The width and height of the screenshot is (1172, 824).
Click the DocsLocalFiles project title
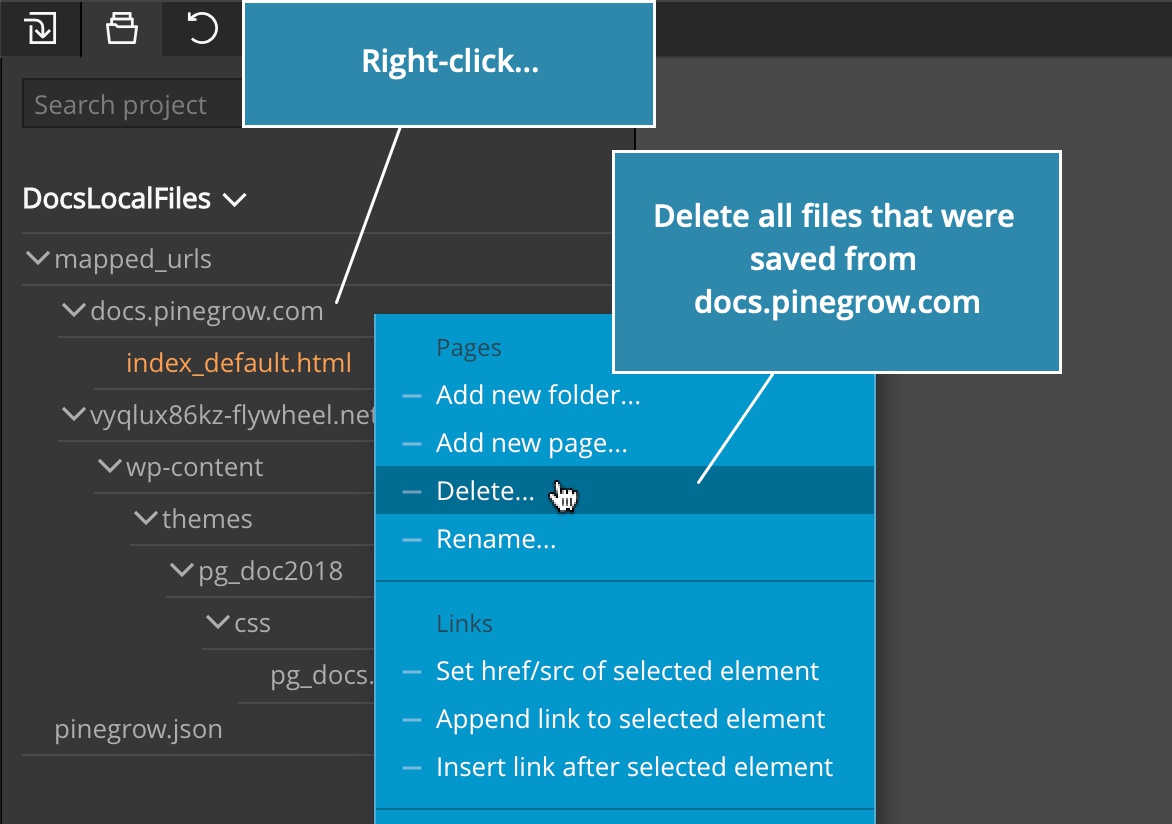(117, 199)
